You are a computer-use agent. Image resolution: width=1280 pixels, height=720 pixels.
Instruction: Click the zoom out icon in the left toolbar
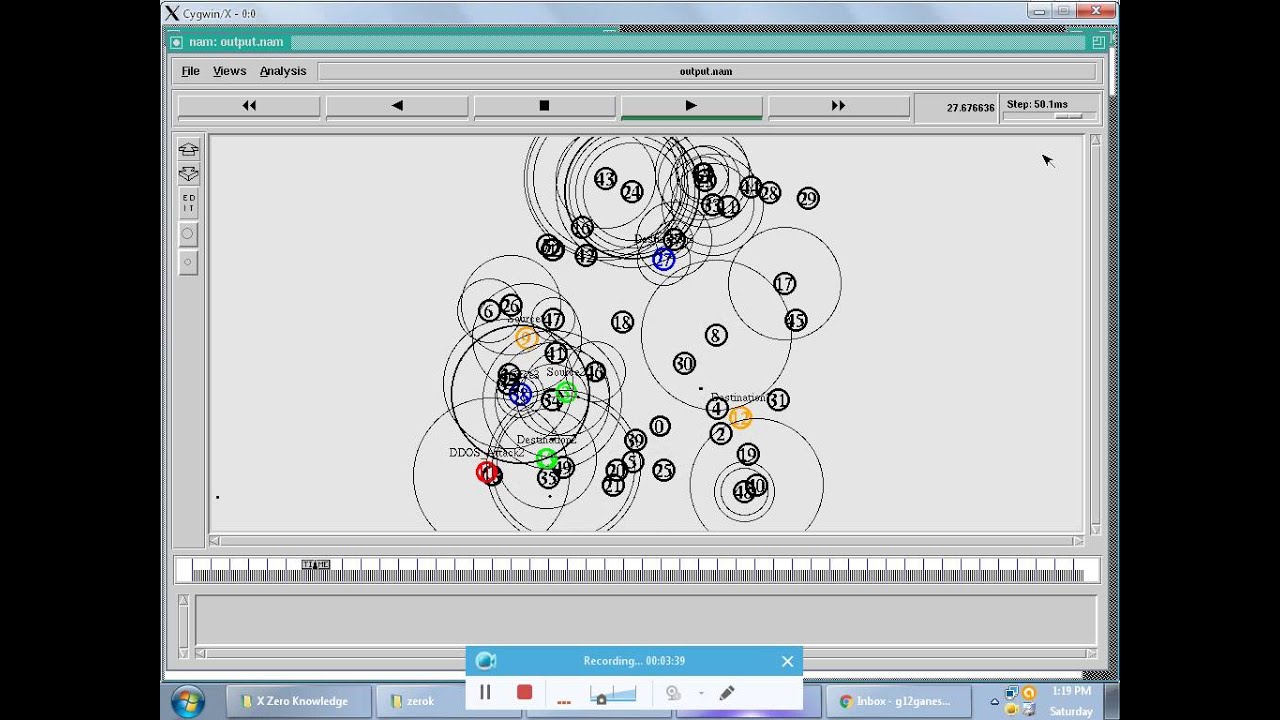(188, 174)
